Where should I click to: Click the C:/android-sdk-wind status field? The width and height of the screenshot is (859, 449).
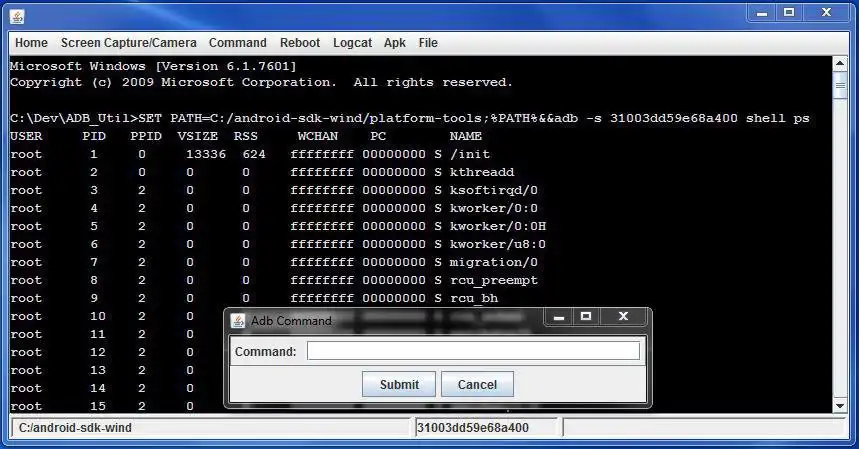pos(210,428)
